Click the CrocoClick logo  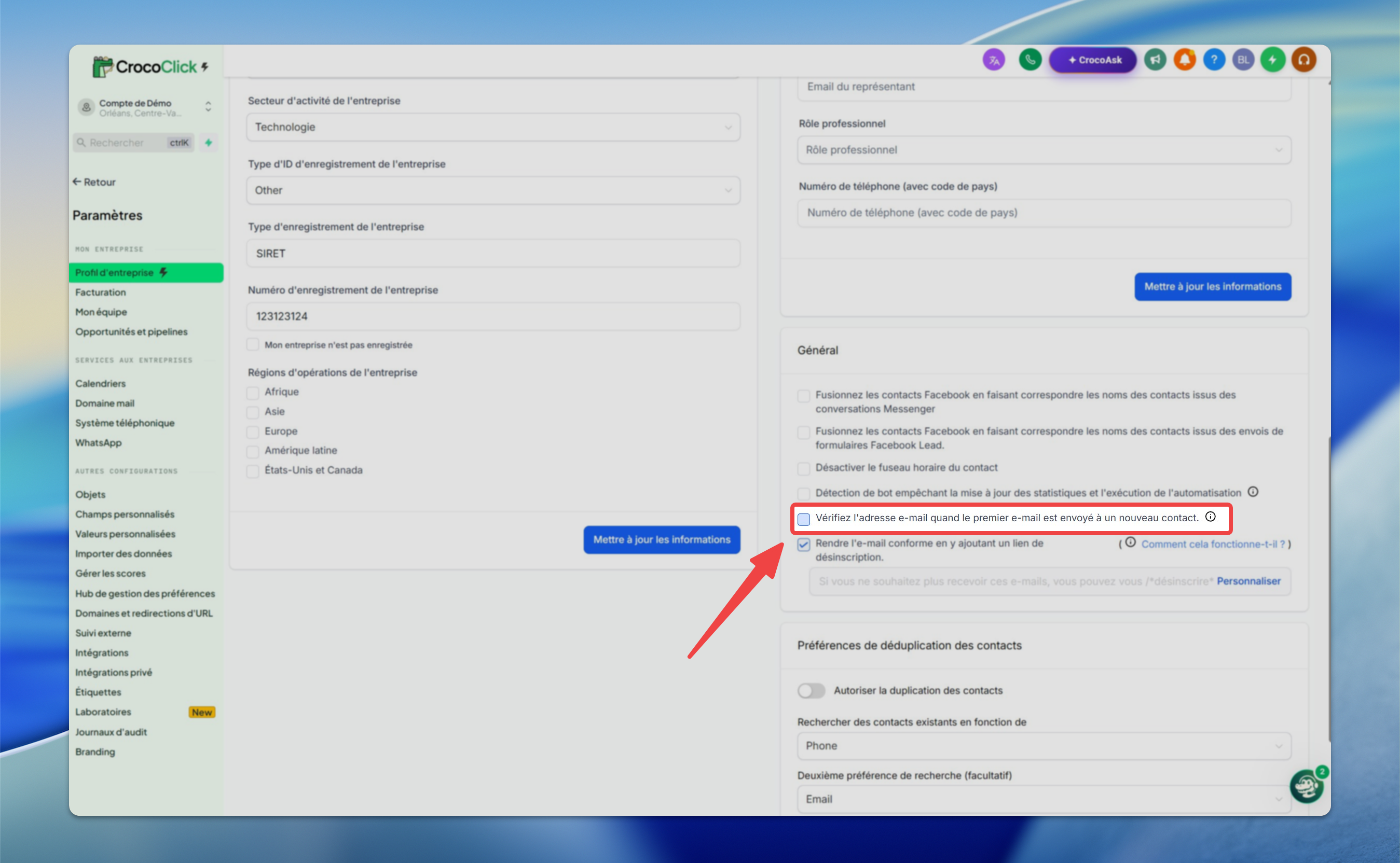(x=150, y=67)
